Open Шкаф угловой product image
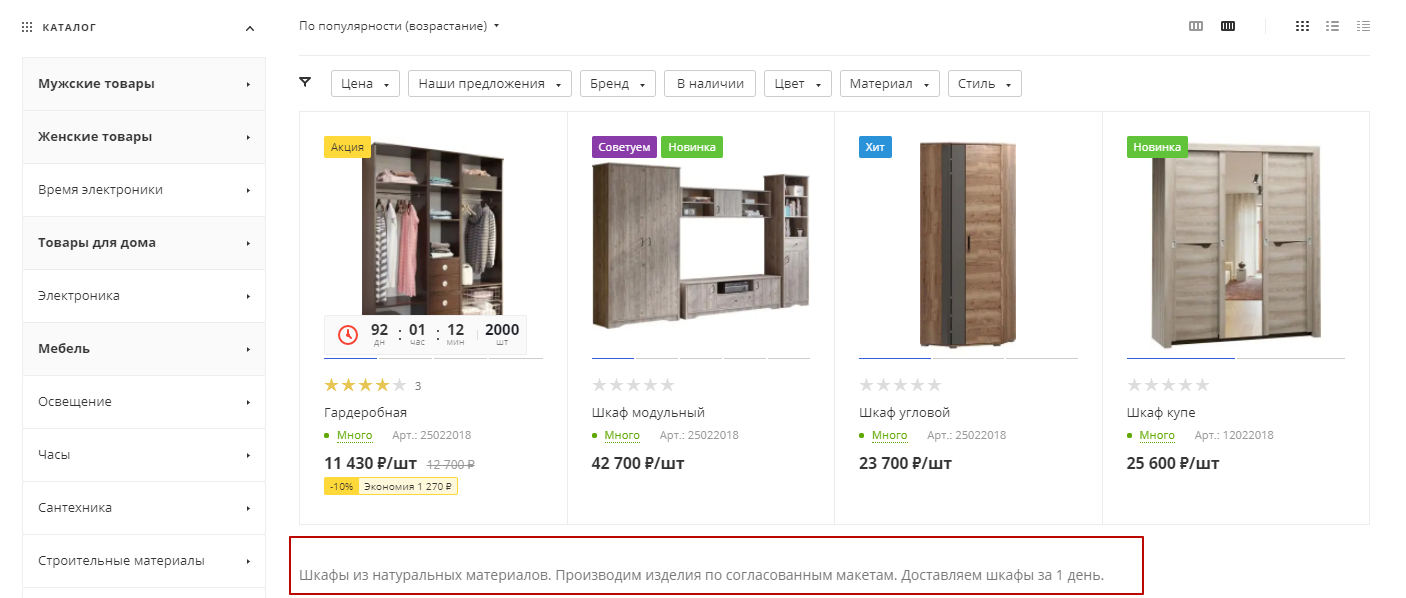The width and height of the screenshot is (1406, 598). 967,243
